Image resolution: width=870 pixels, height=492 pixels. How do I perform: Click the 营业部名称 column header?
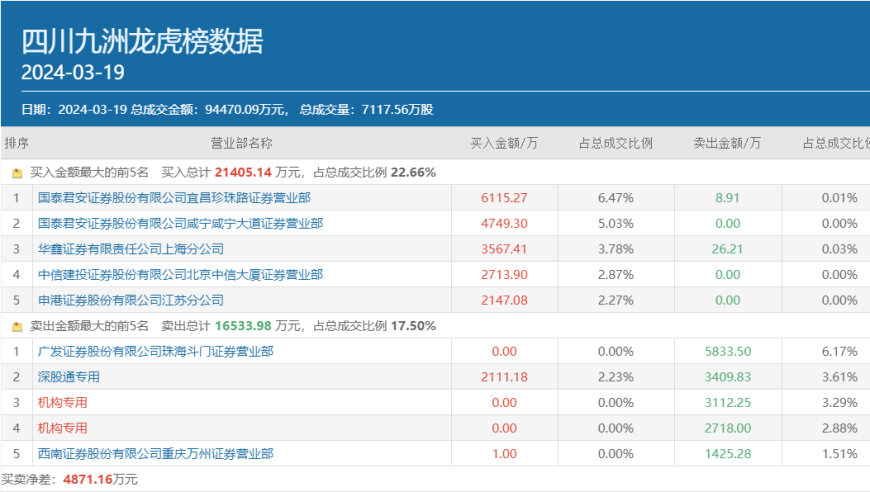point(241,144)
